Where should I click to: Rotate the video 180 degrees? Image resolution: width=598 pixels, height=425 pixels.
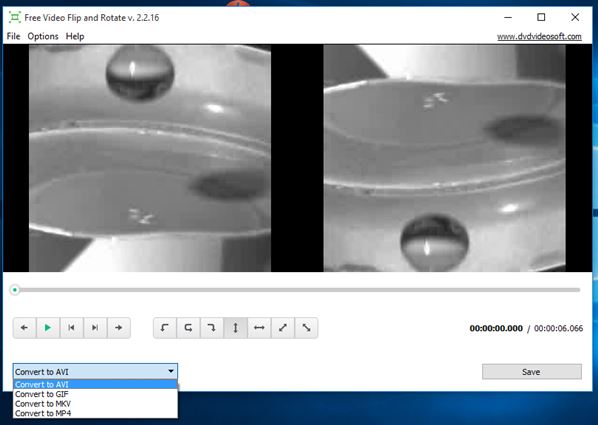point(188,328)
